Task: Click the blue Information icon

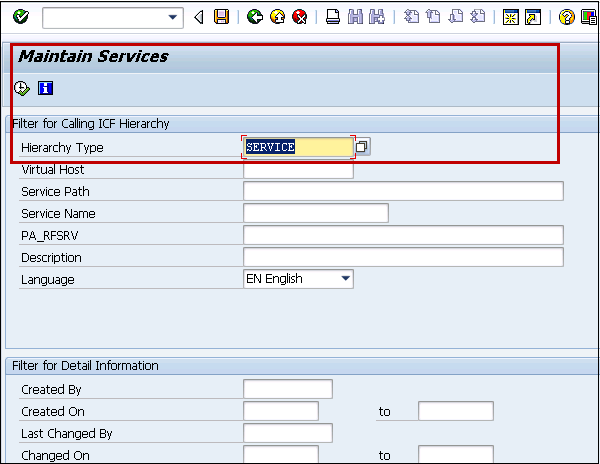Action: (45, 88)
